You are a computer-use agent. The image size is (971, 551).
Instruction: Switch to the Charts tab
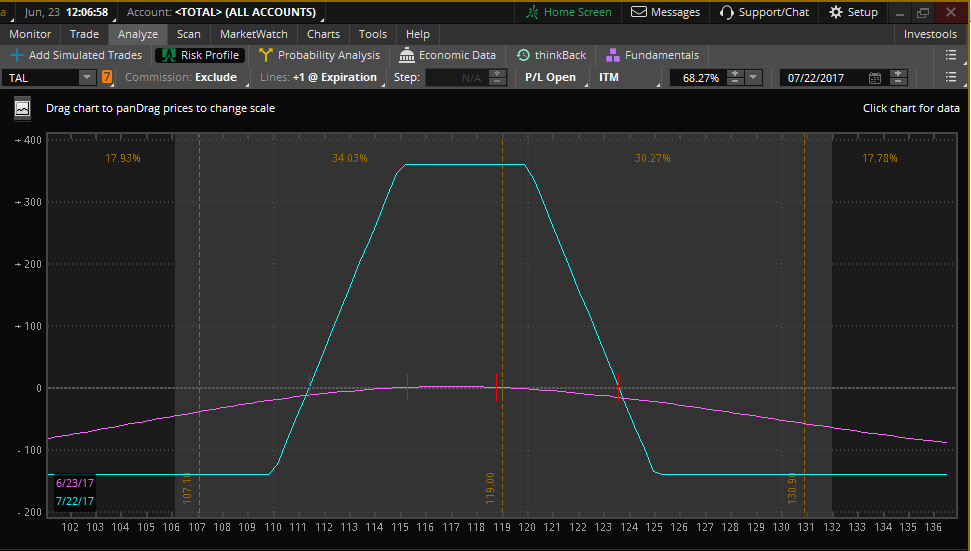click(x=323, y=34)
